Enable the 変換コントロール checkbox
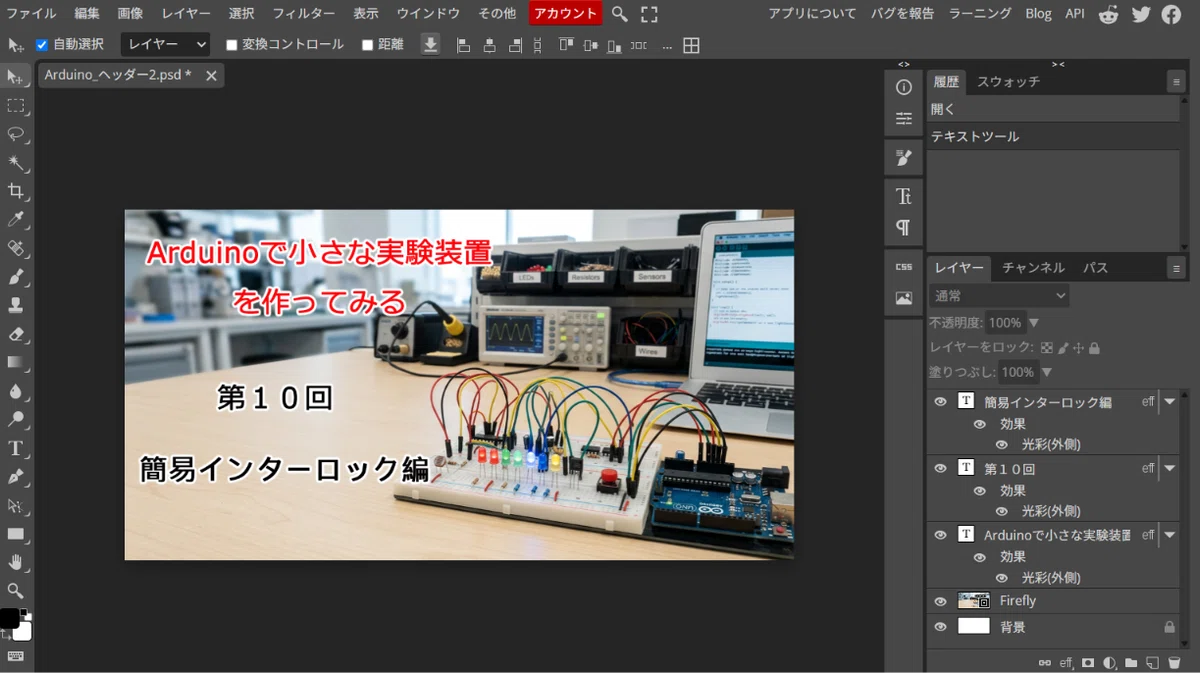 pos(232,45)
